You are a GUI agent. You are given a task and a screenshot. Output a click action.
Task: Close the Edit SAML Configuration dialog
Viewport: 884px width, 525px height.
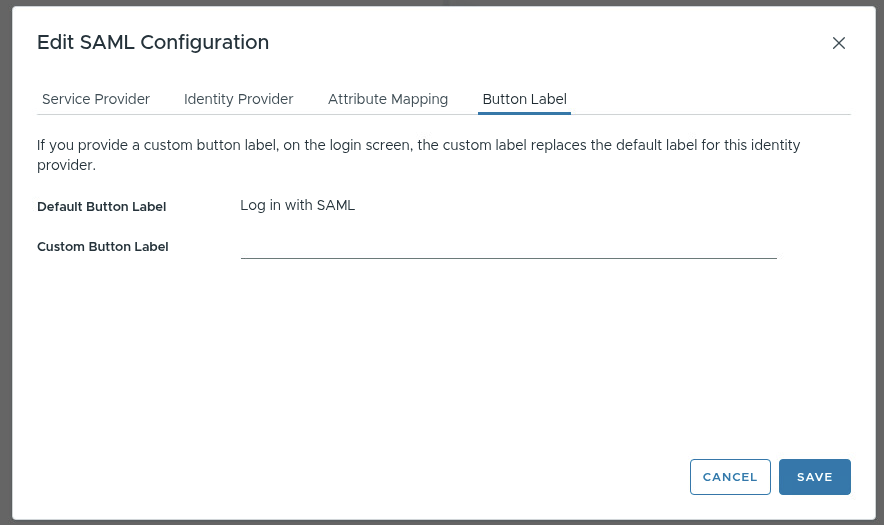click(839, 43)
